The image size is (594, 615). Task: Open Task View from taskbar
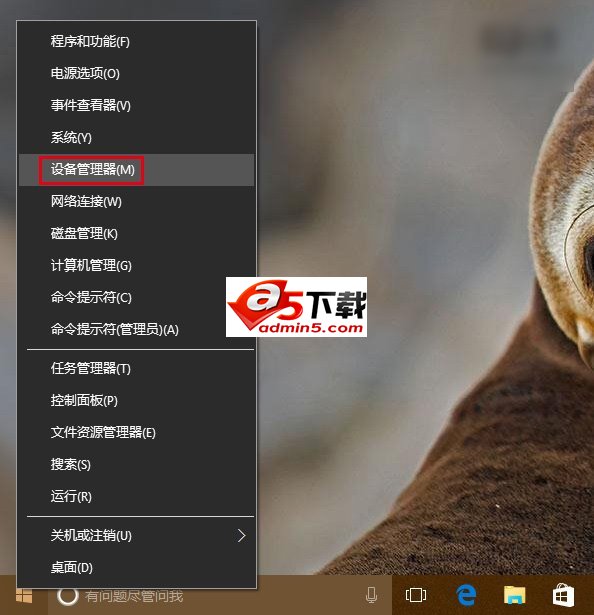[x=416, y=595]
